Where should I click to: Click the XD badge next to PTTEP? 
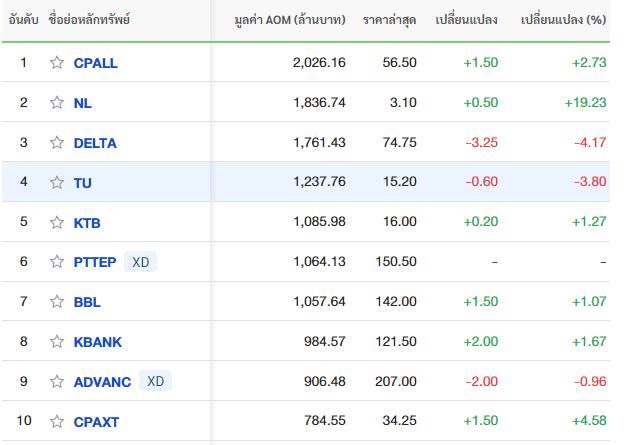point(141,262)
